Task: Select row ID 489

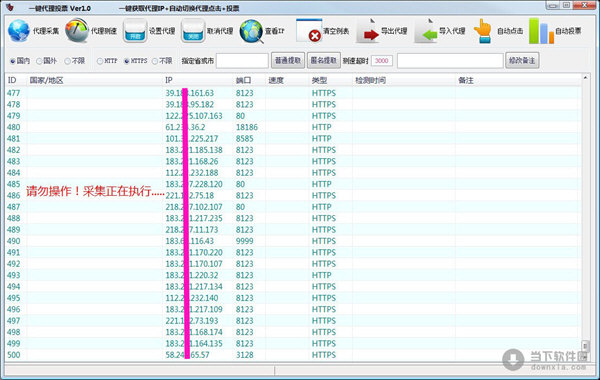Action: (13, 230)
